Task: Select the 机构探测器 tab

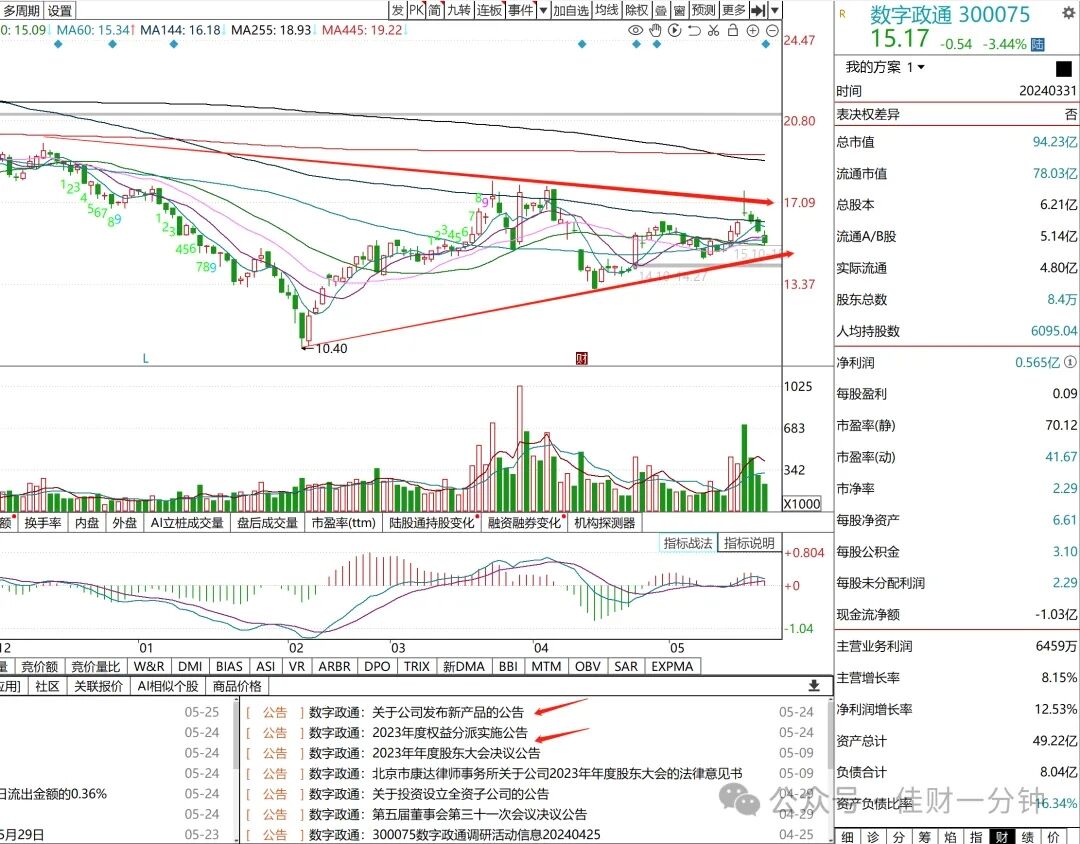Action: coord(605,523)
